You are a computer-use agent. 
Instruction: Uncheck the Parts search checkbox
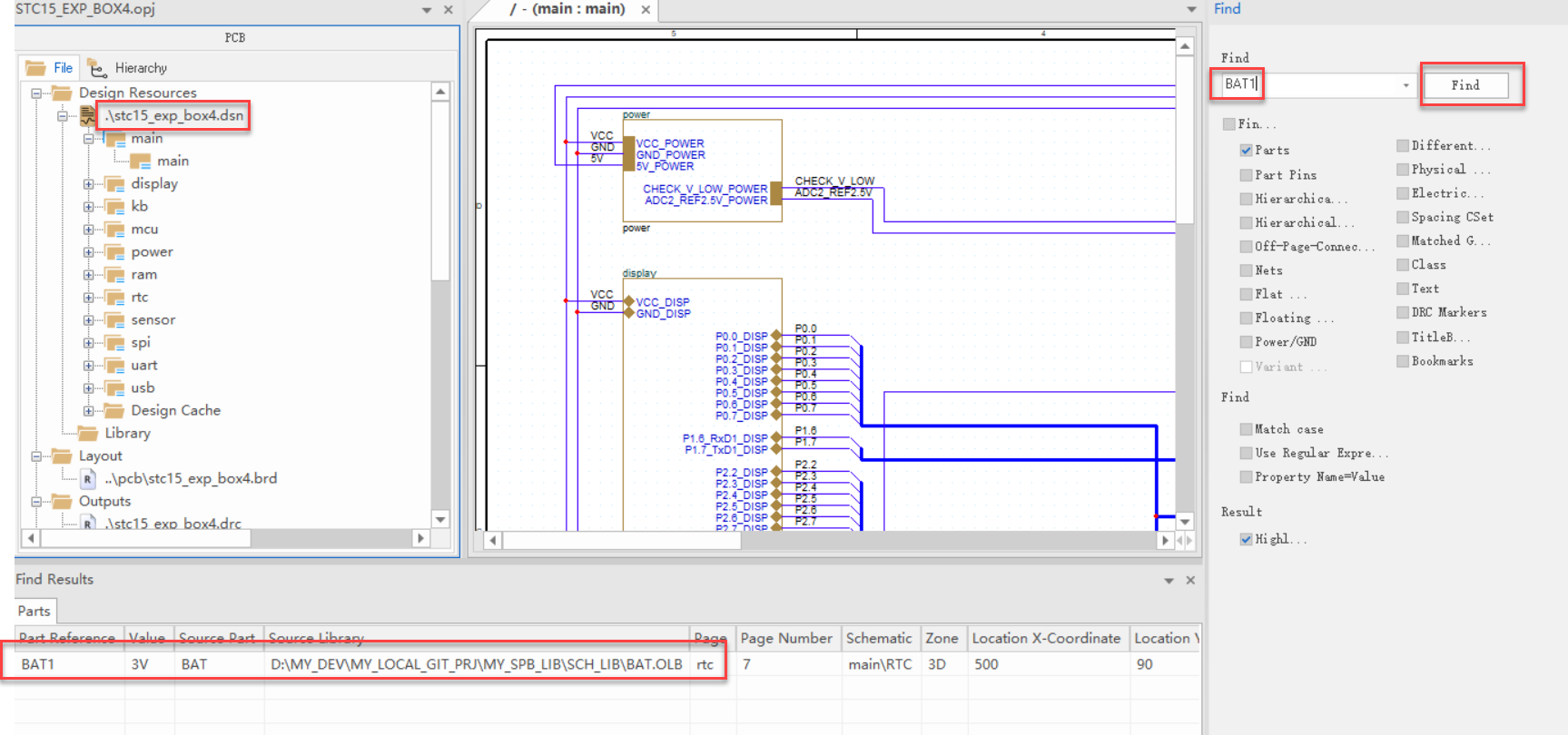pos(1247,151)
